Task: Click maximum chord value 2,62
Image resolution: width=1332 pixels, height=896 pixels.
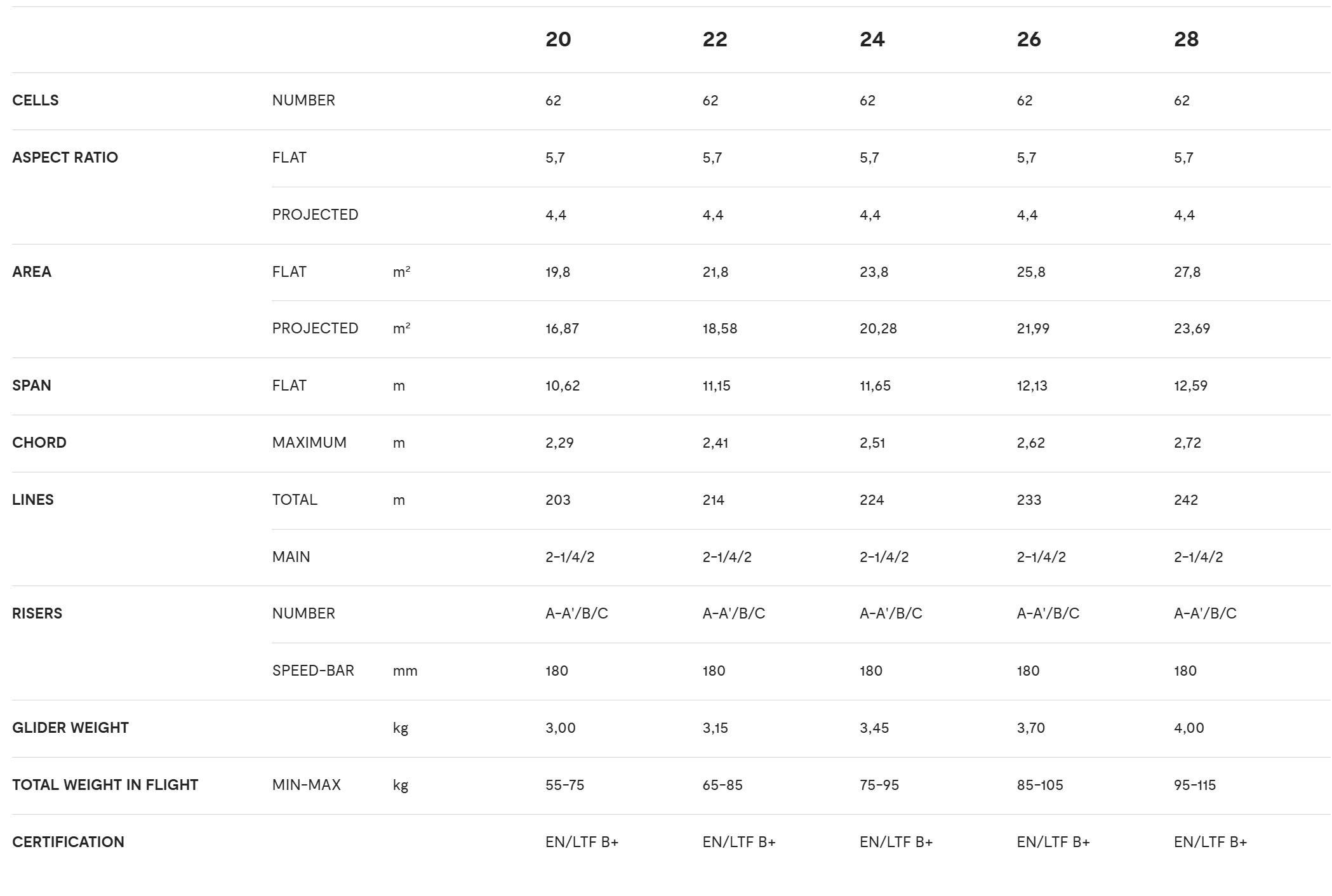Action: pos(1030,443)
